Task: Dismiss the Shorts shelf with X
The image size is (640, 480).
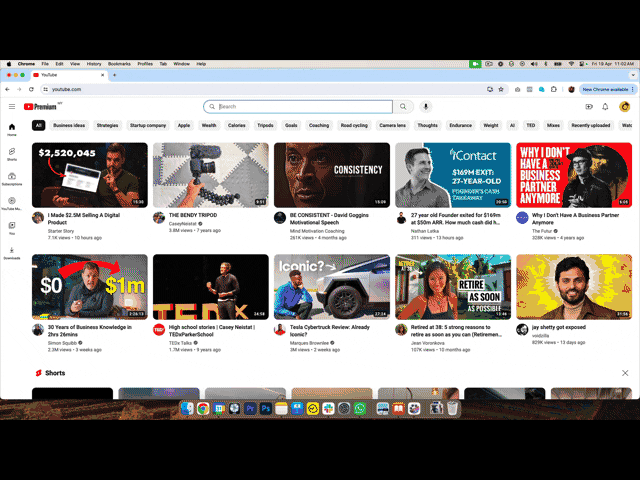Action: [x=625, y=373]
